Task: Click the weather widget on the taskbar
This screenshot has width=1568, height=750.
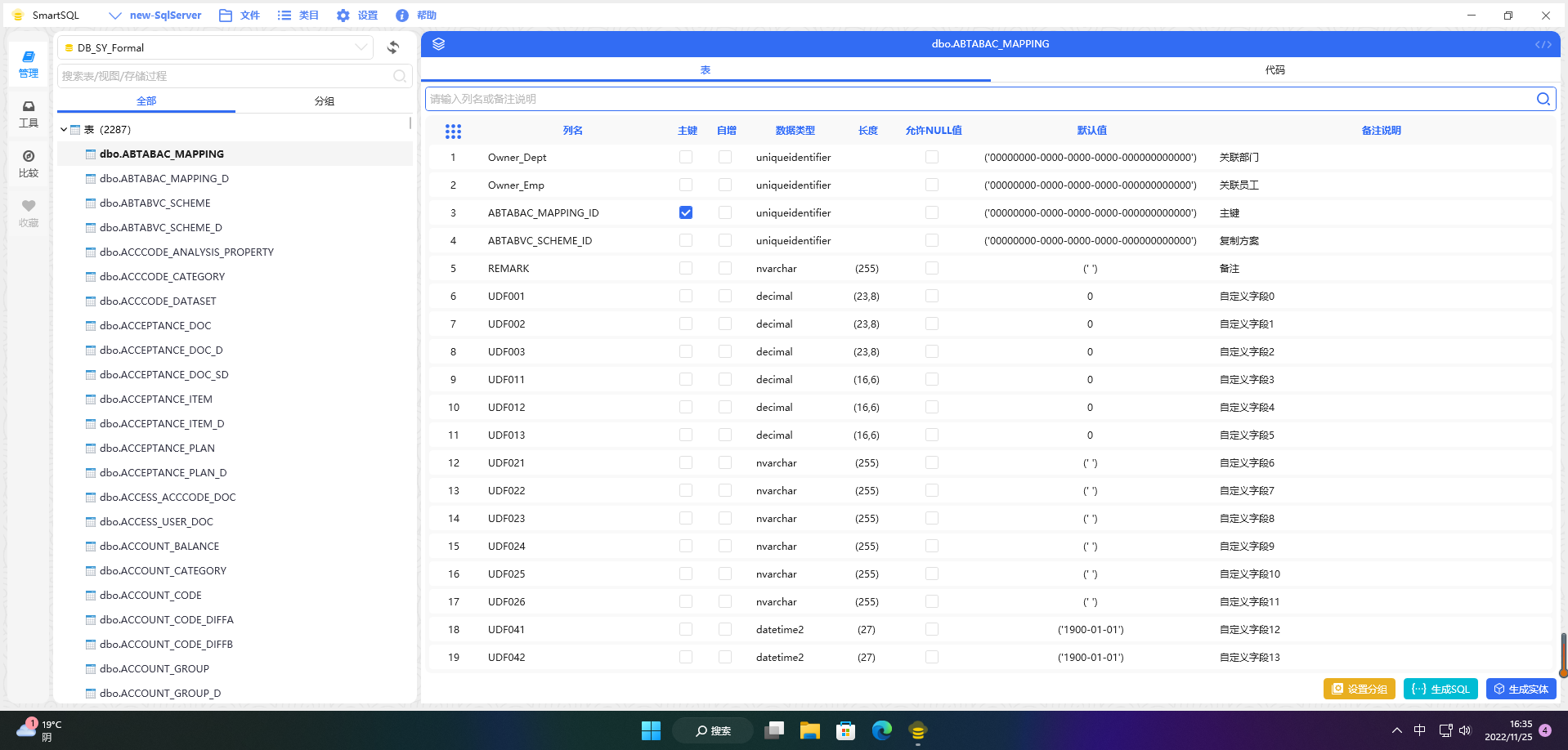Action: click(39, 730)
